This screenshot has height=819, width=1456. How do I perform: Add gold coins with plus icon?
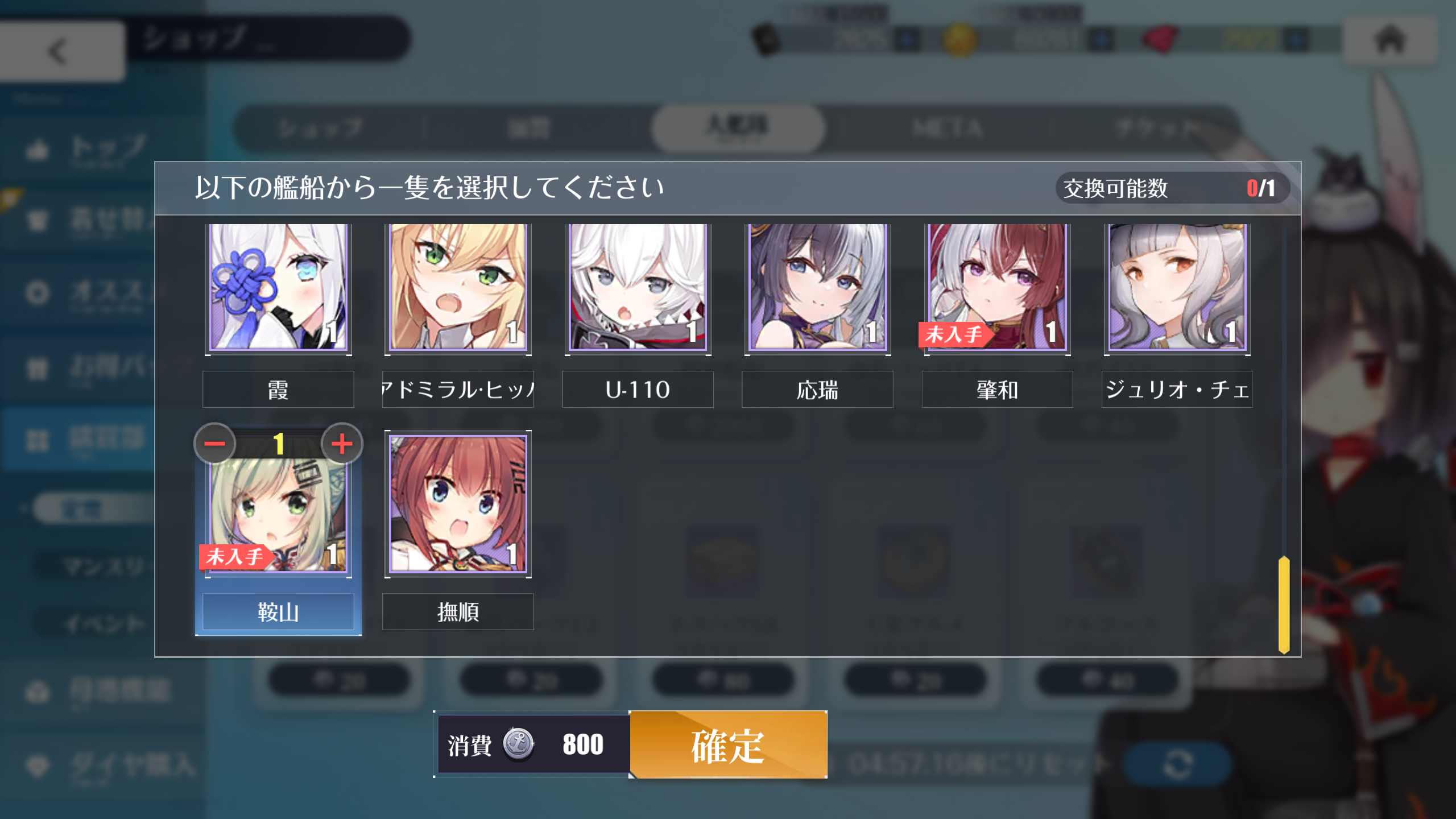(1101, 40)
